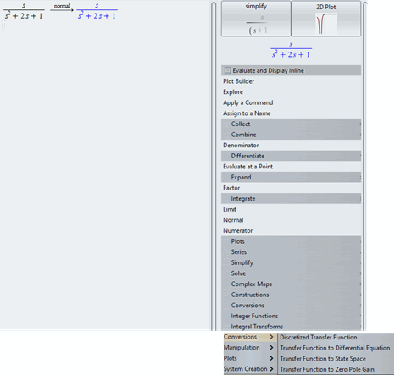Open the System Creation submenu arrow

pos(271,369)
